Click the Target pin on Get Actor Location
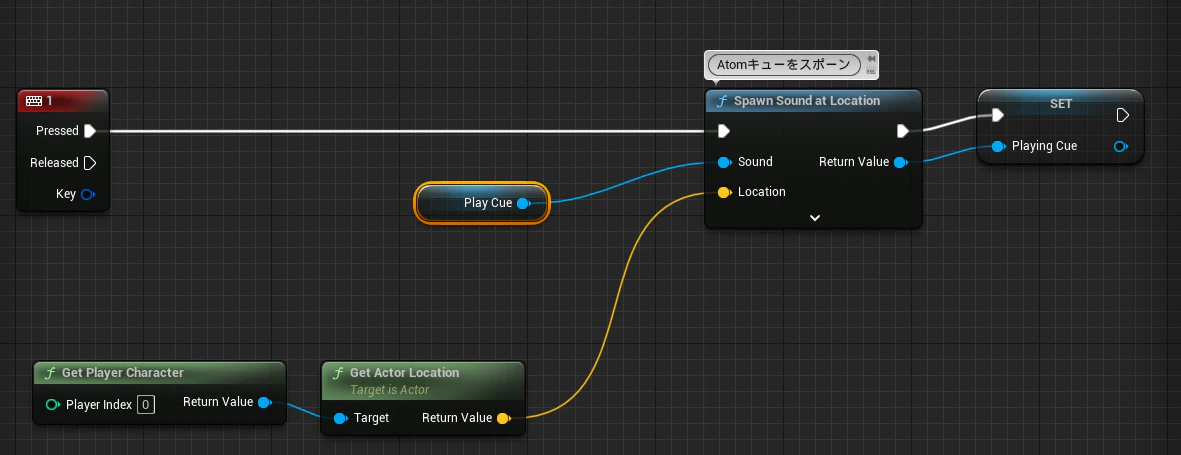1181x455 pixels. pyautogui.click(x=341, y=418)
